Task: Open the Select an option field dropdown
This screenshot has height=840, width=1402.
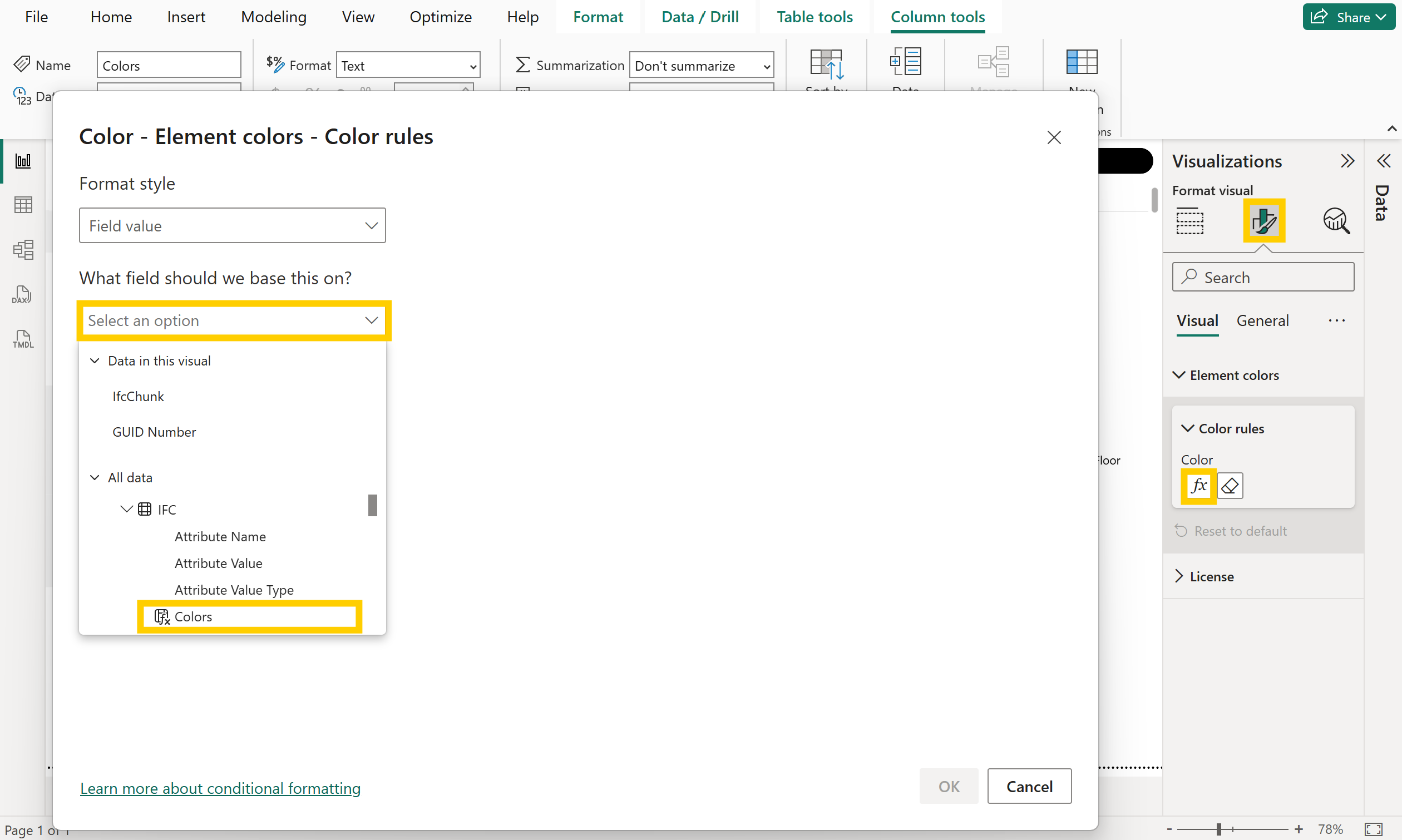Action: [x=233, y=320]
